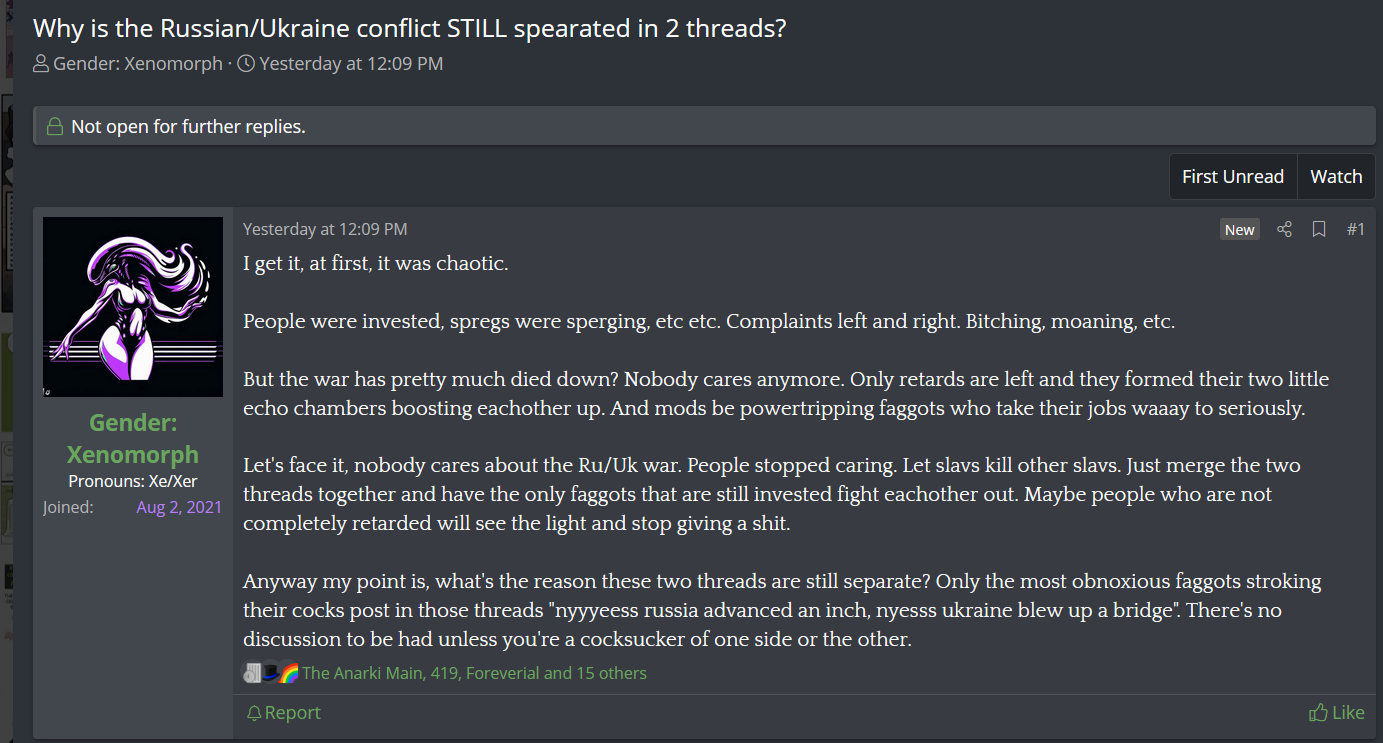The width and height of the screenshot is (1383, 743).
Task: Jump to First Unread post
Action: 1232,177
